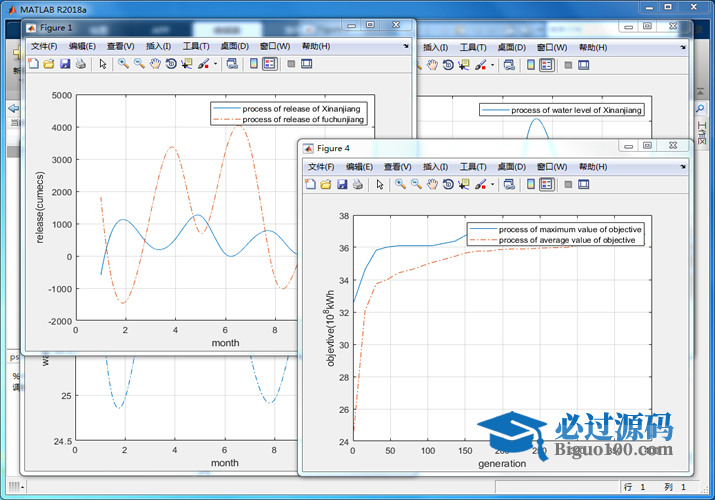
Task: Click the 'month' axis label in Figure 1
Action: point(225,343)
